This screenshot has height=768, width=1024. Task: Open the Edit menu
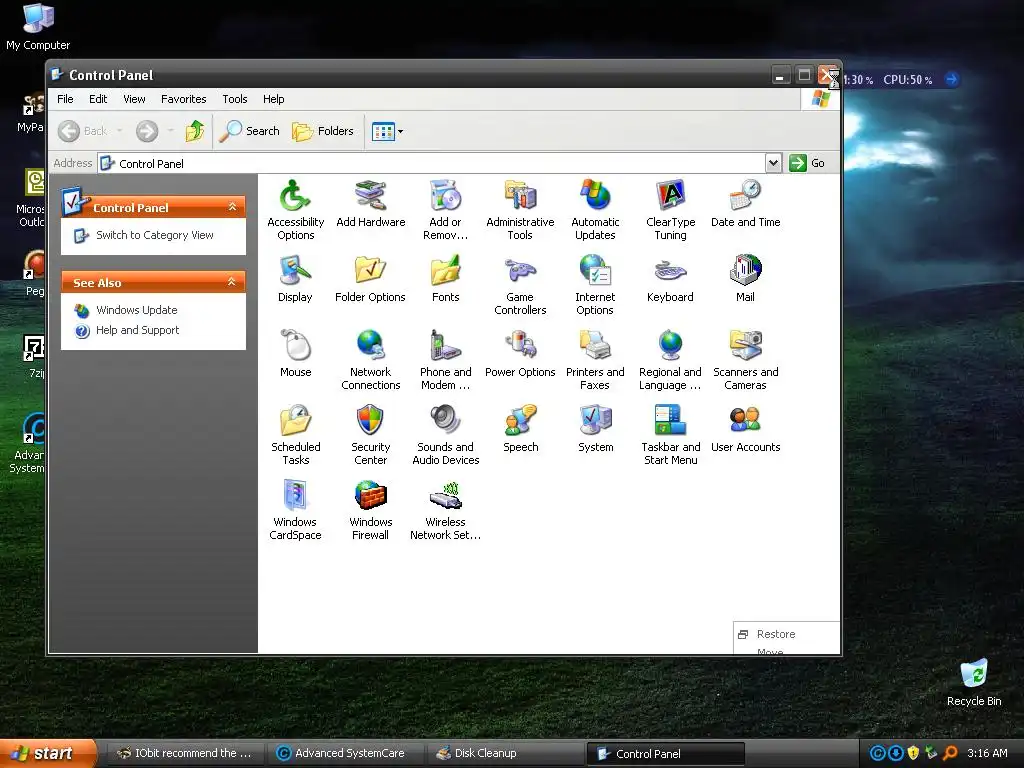pos(98,99)
